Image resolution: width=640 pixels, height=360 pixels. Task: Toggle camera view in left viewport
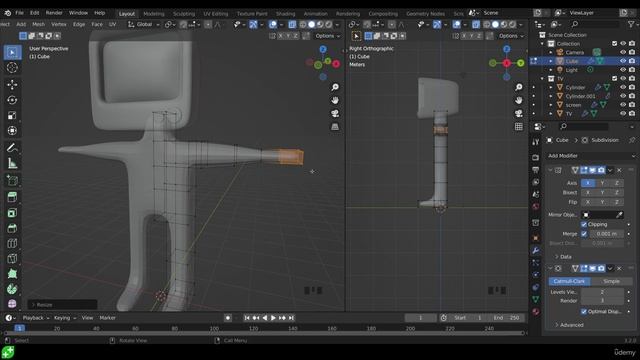tap(335, 113)
